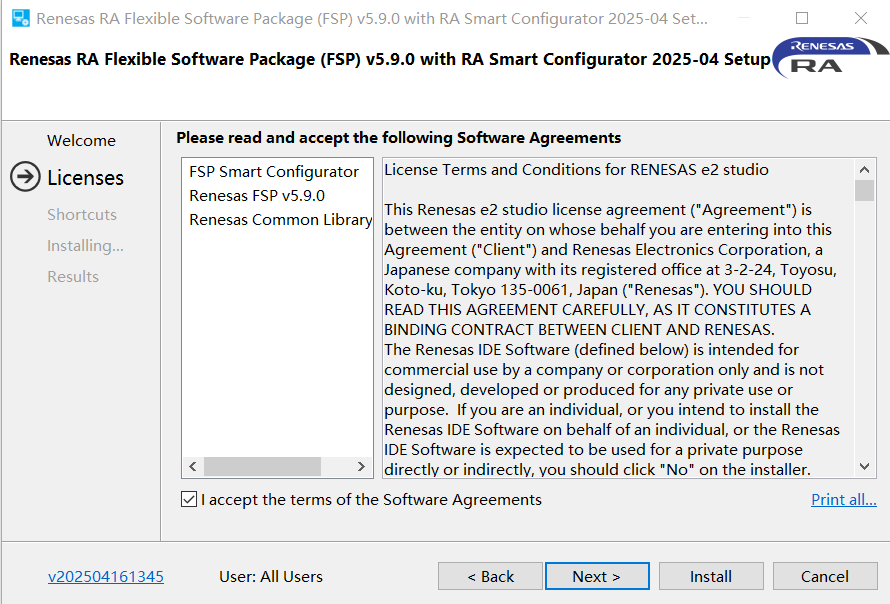Open the Print all link
Image resolution: width=890 pixels, height=604 pixels.
point(843,500)
